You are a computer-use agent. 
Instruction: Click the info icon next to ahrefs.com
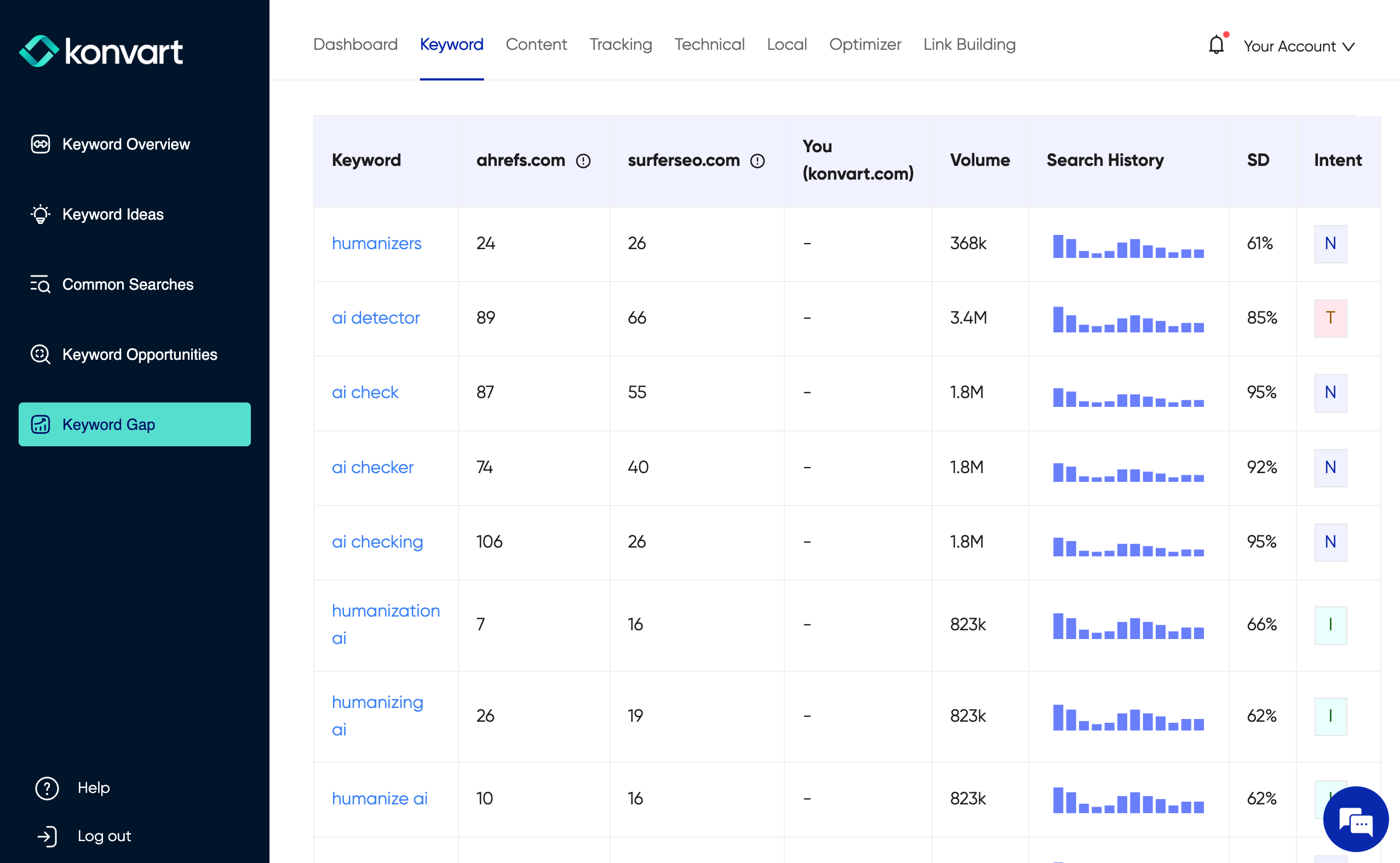(x=583, y=162)
